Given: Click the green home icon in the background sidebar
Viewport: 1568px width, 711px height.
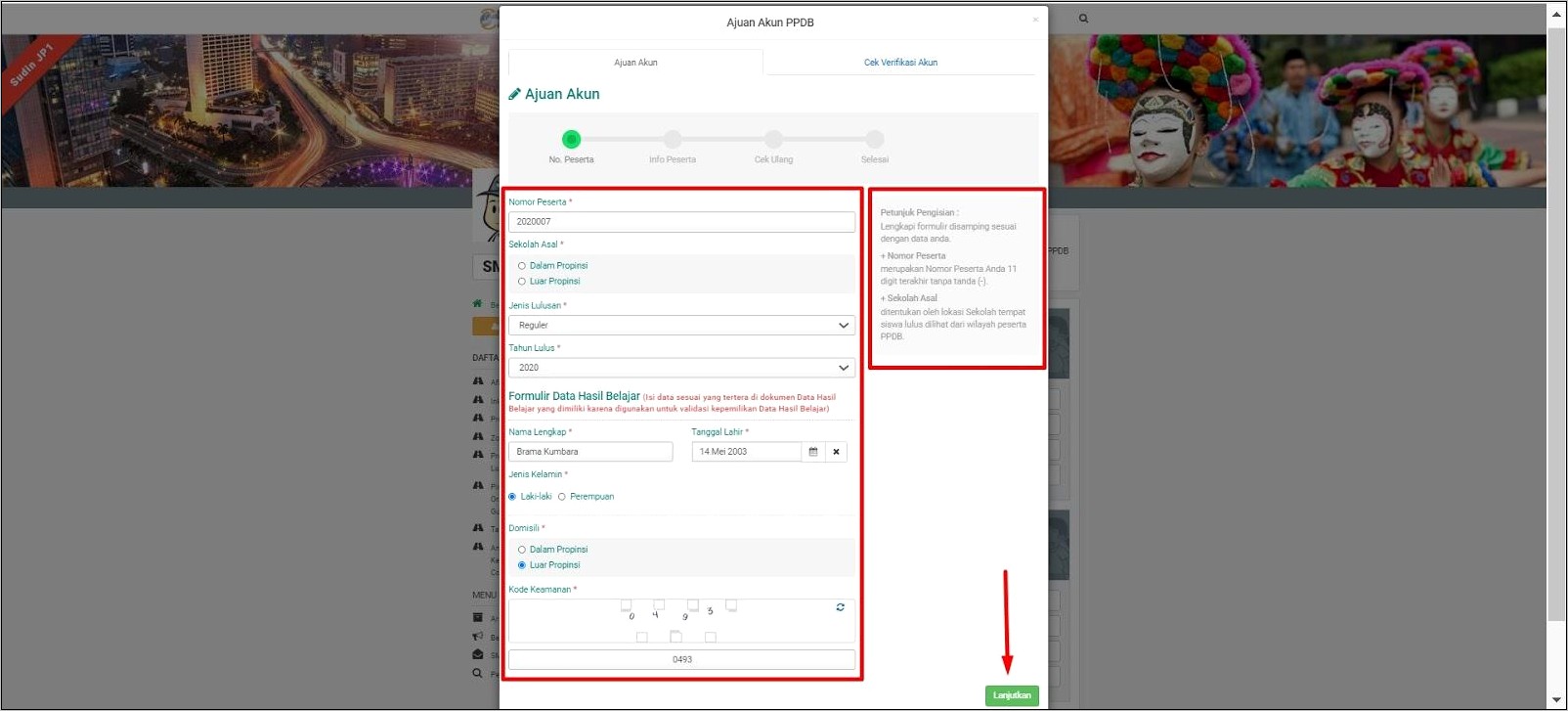Looking at the screenshot, I should [x=477, y=304].
